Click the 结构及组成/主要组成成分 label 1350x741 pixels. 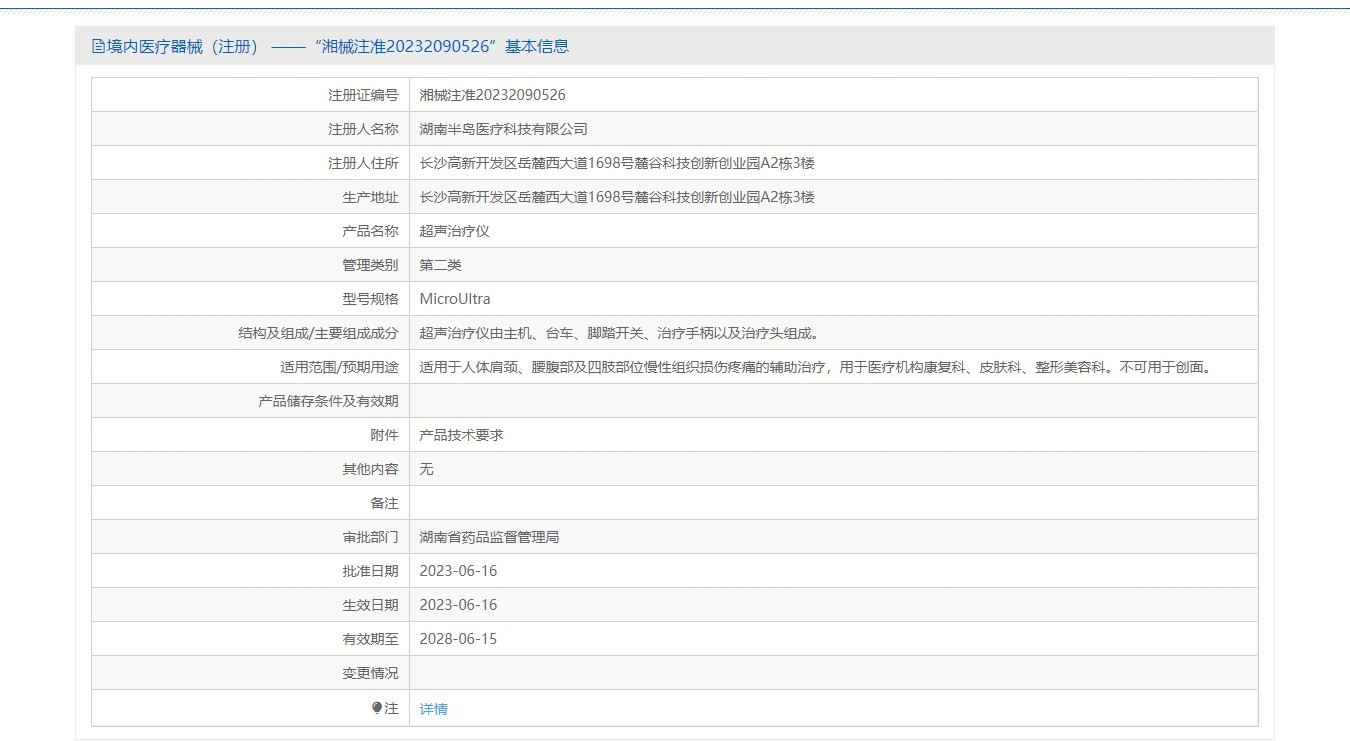[x=318, y=333]
